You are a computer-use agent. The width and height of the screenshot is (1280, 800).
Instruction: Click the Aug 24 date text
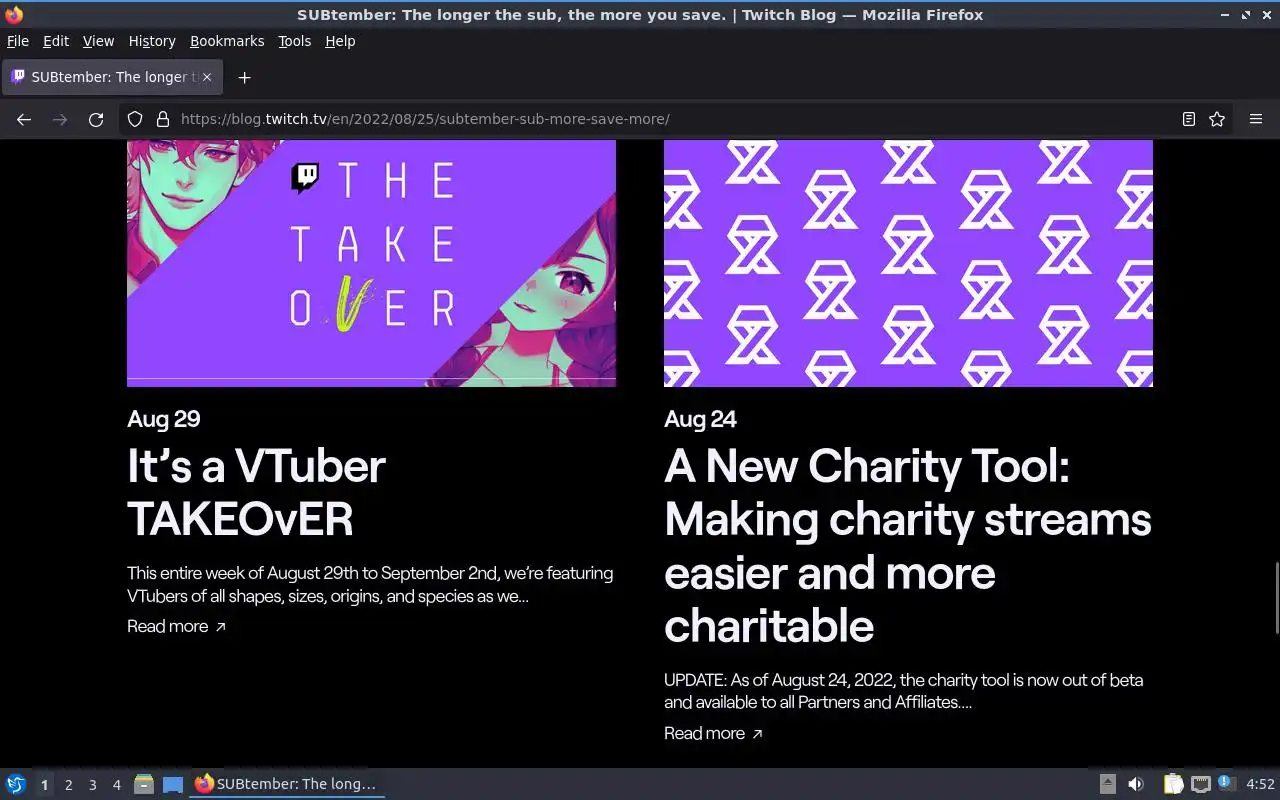click(x=700, y=419)
